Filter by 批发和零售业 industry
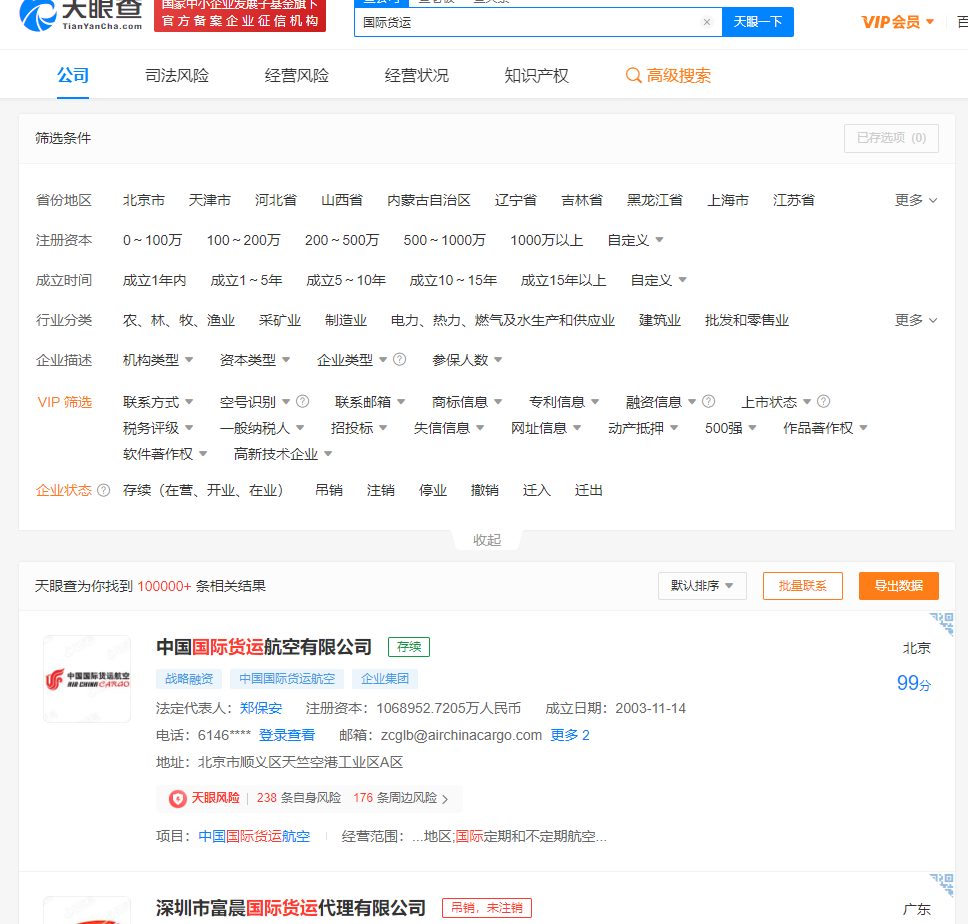This screenshot has width=968, height=924. coord(747,320)
